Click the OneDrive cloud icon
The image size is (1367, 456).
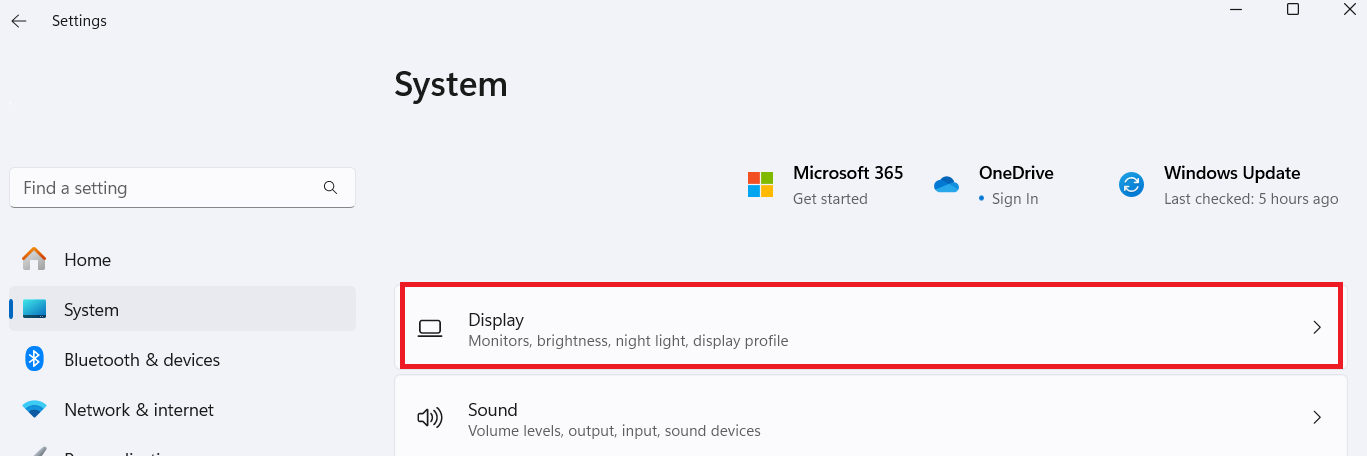[946, 185]
